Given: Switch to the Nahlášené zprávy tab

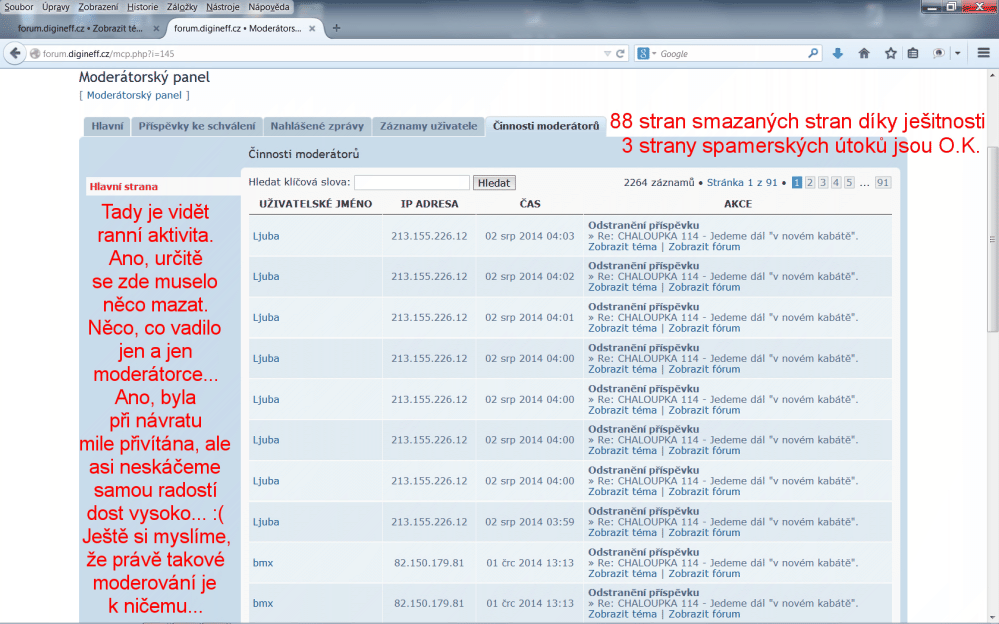Looking at the screenshot, I should [x=318, y=127].
